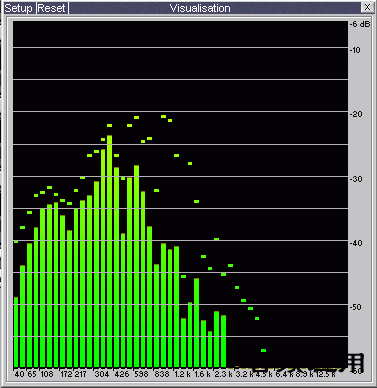Click the 65 frequency label
377x388 pixels.
point(32,374)
